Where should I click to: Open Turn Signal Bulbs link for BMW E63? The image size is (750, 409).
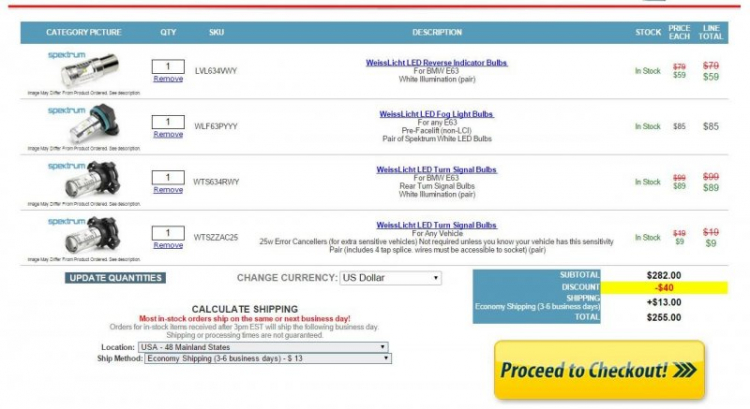[436, 170]
